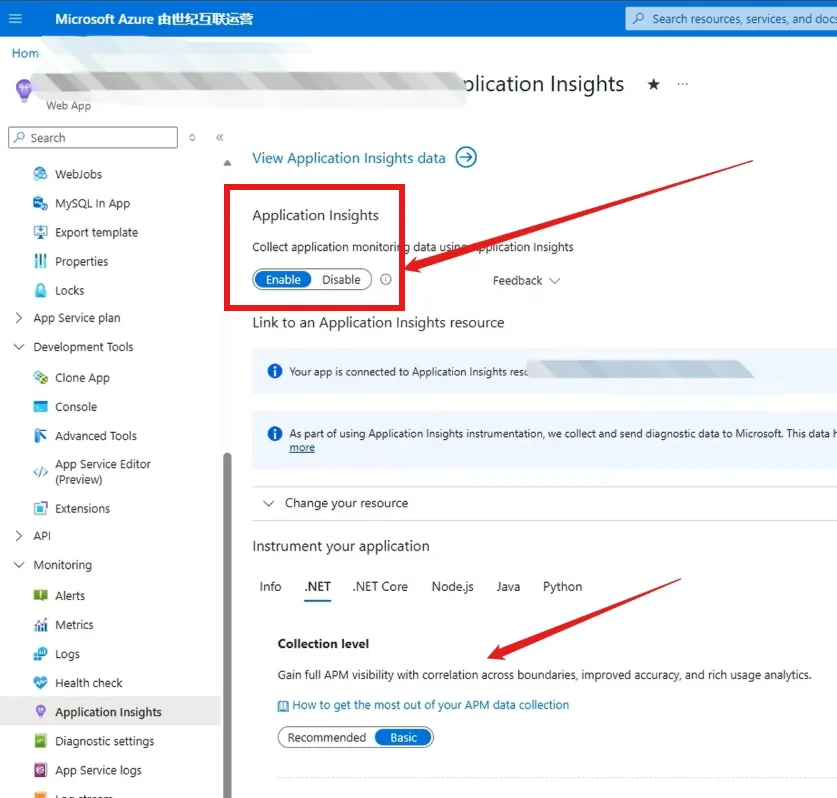837x798 pixels.
Task: Click the WebJobs icon in sidebar
Action: (40, 174)
